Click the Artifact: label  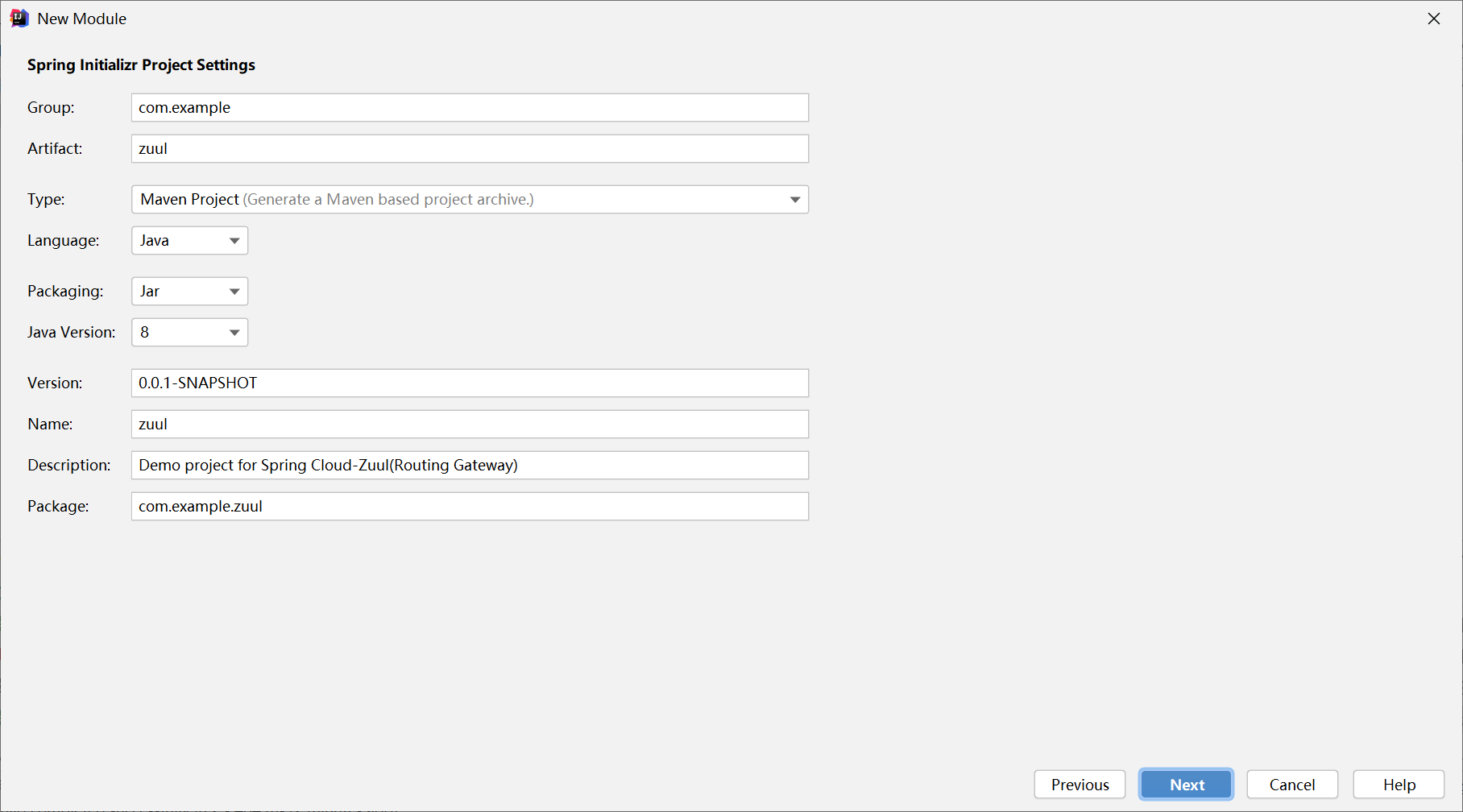click(55, 148)
